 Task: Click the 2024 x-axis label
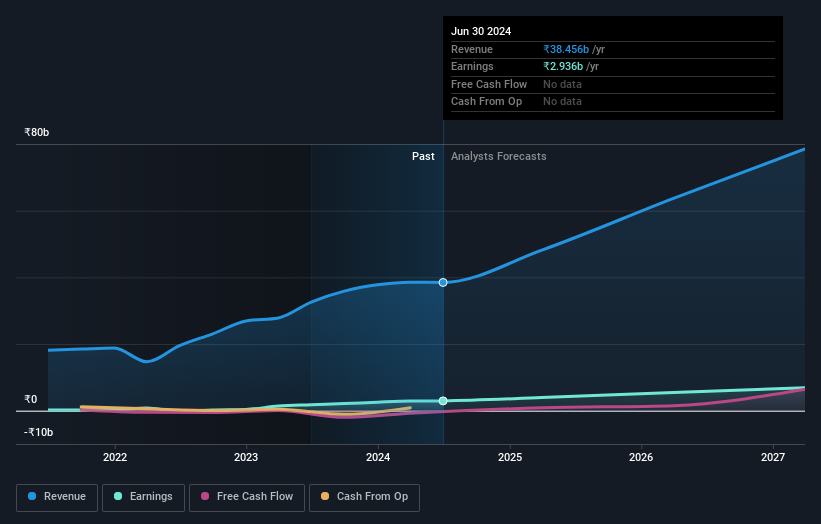[x=378, y=458]
